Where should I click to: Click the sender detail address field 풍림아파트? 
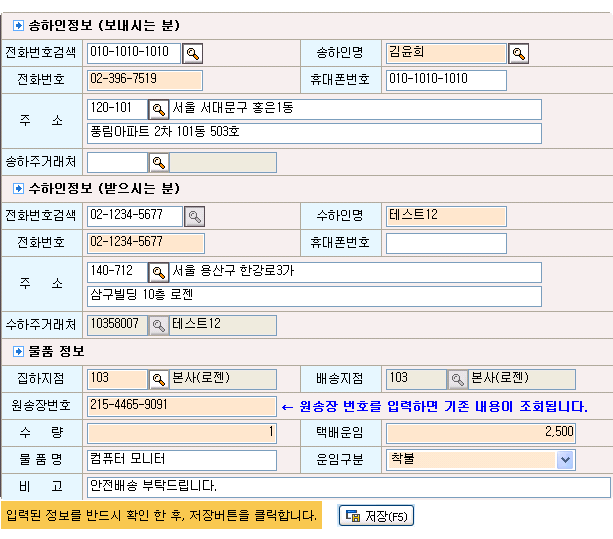click(x=314, y=133)
